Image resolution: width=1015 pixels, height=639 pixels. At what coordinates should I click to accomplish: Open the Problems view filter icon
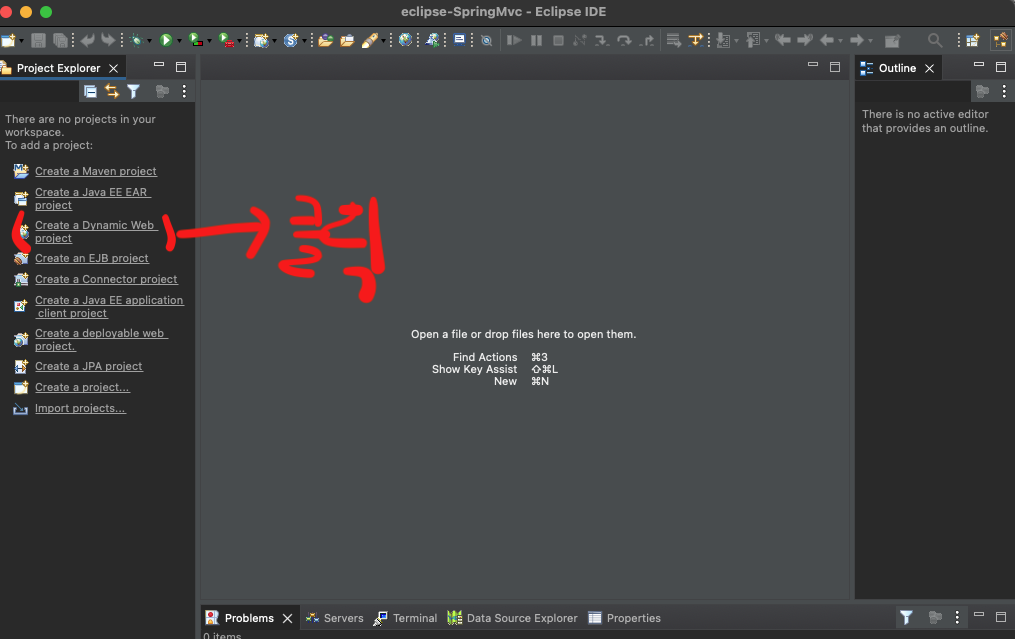point(906,618)
